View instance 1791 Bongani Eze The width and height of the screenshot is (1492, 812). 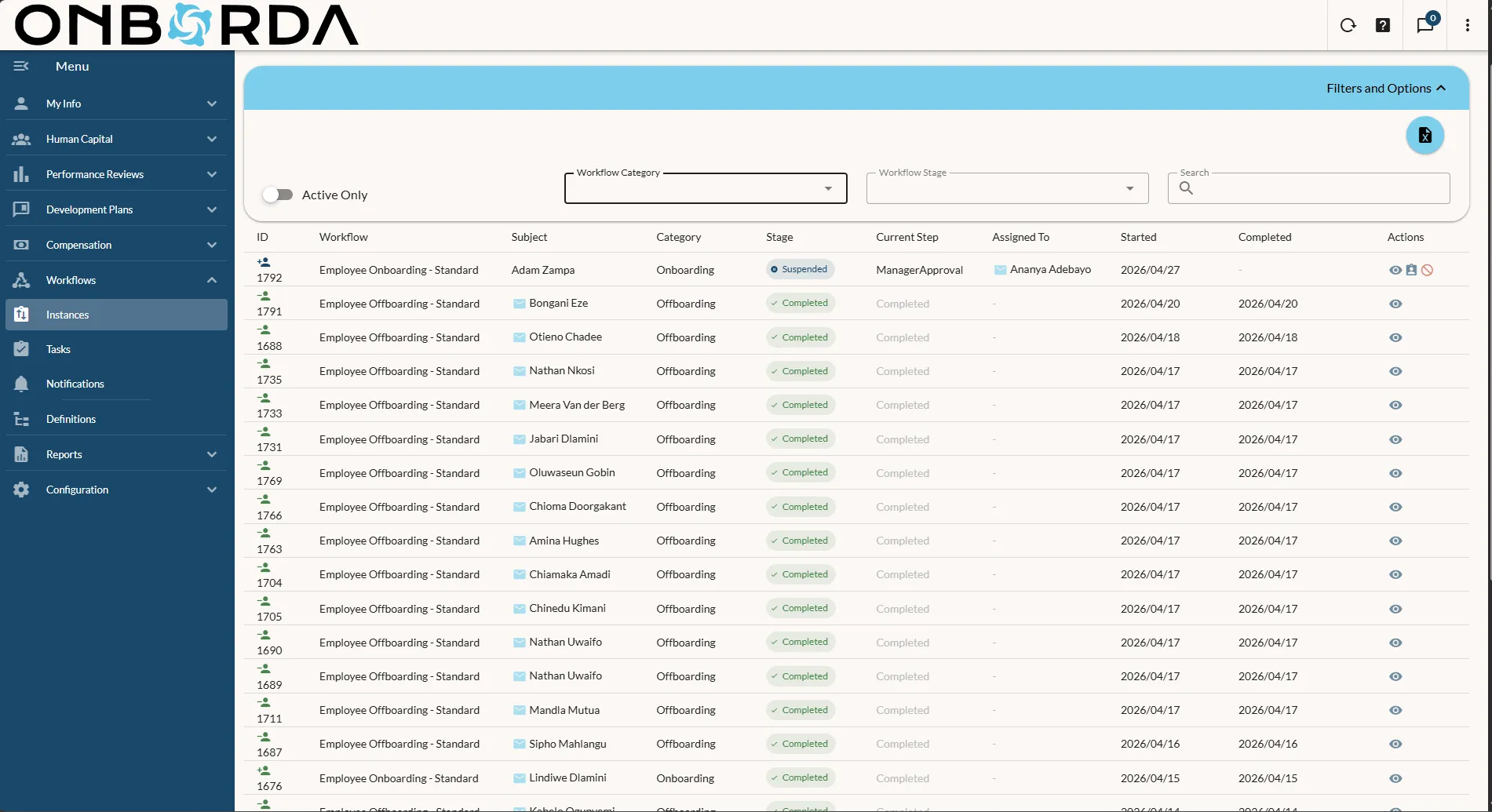click(1395, 304)
